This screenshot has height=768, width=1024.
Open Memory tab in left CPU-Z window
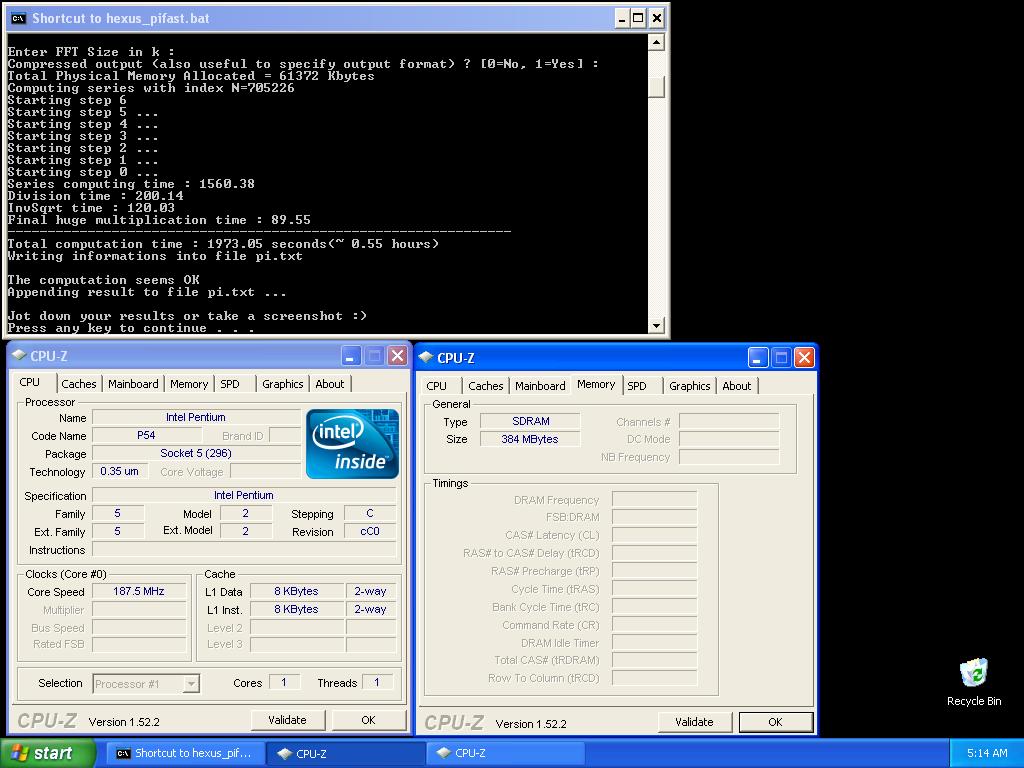click(x=189, y=384)
